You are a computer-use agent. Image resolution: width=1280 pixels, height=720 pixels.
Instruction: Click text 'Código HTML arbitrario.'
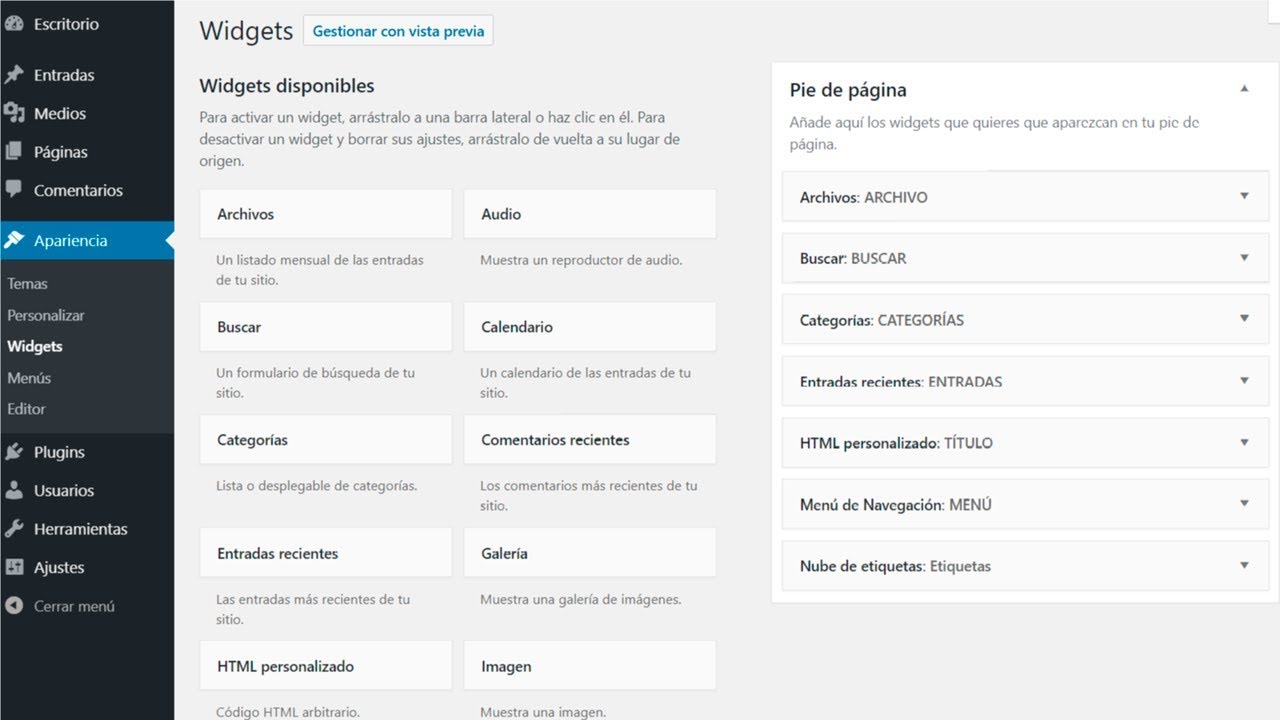pos(288,713)
